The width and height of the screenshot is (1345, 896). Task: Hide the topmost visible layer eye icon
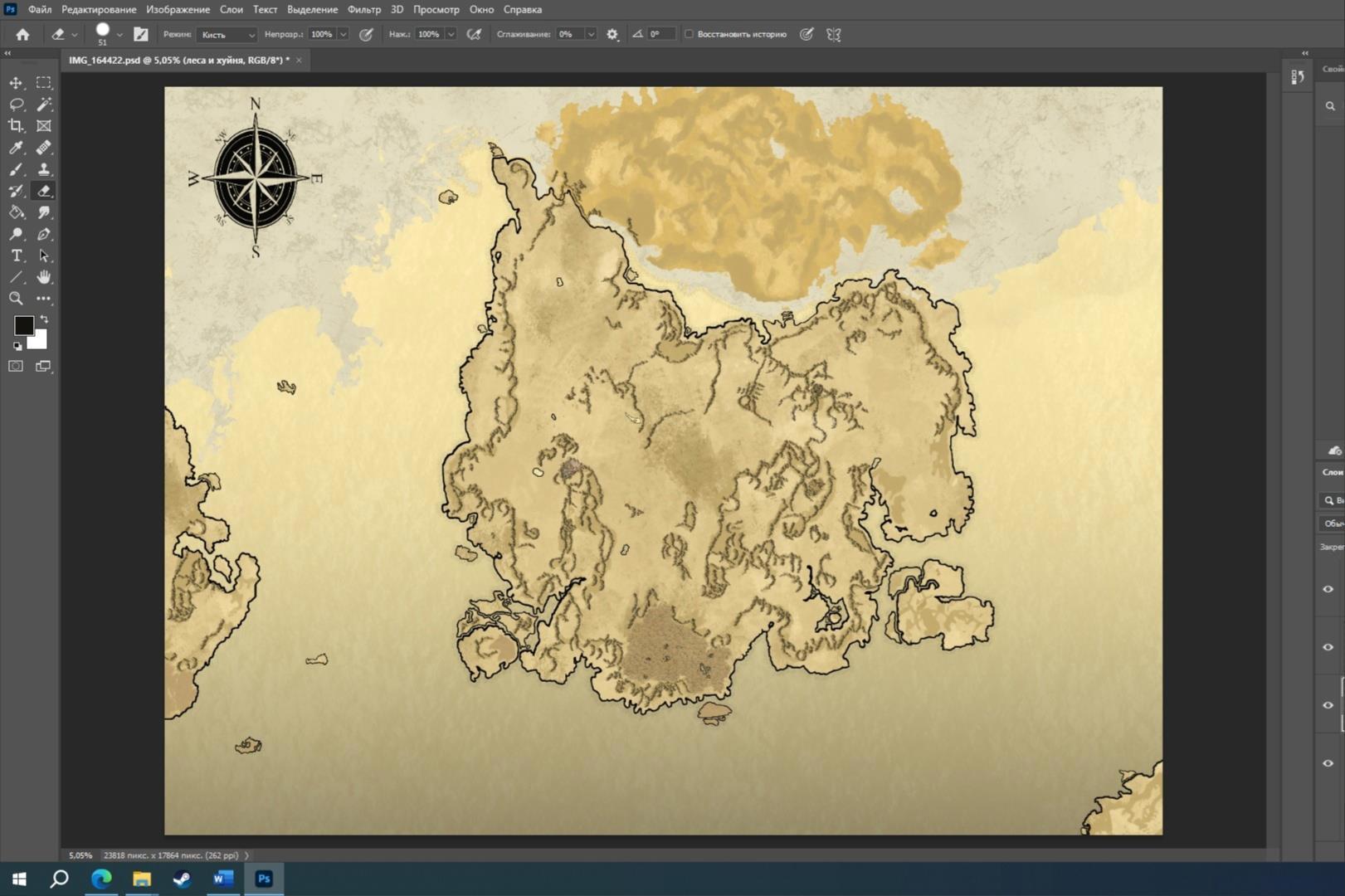pyautogui.click(x=1328, y=589)
